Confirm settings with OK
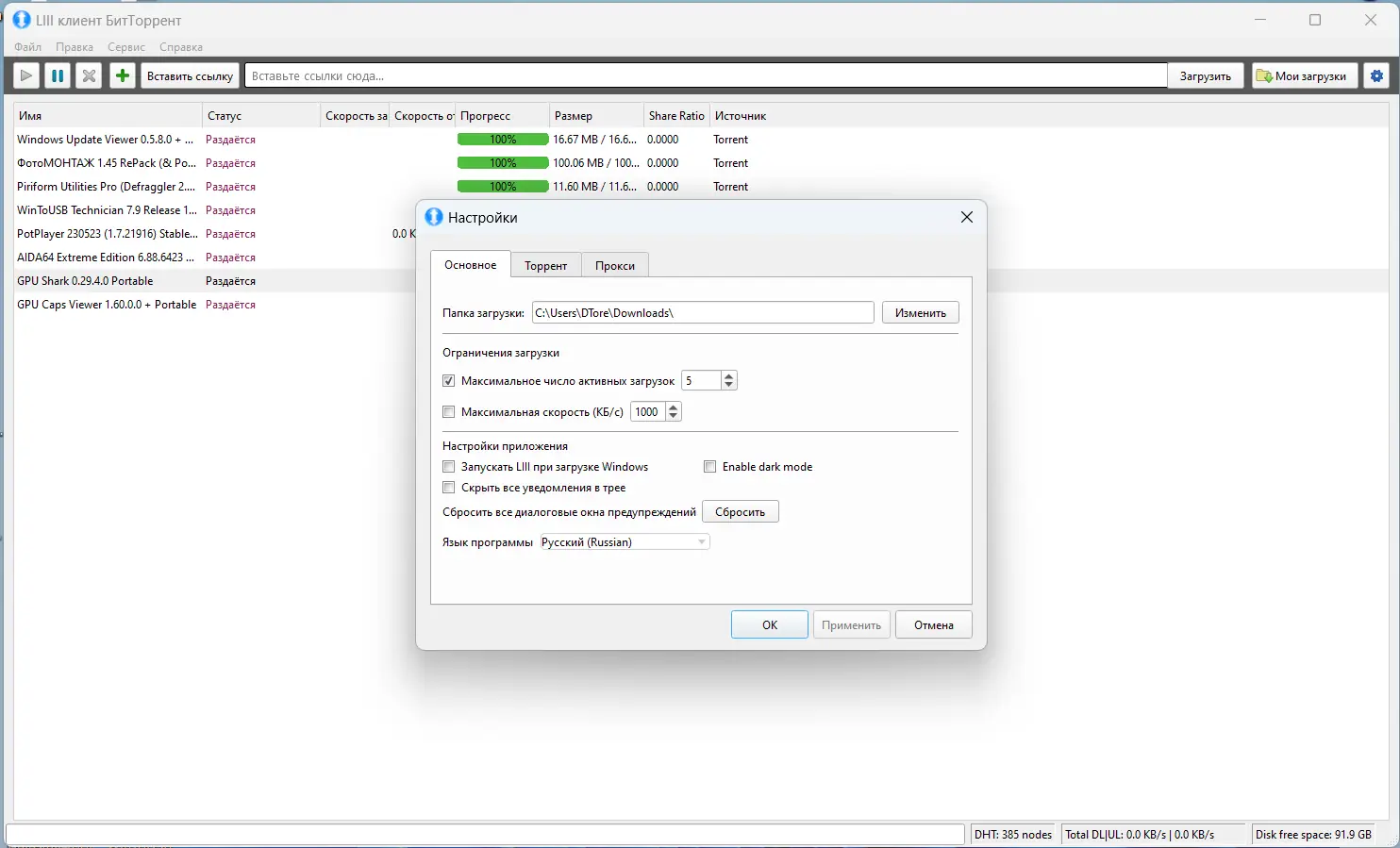The height and width of the screenshot is (848, 1400). (x=770, y=625)
